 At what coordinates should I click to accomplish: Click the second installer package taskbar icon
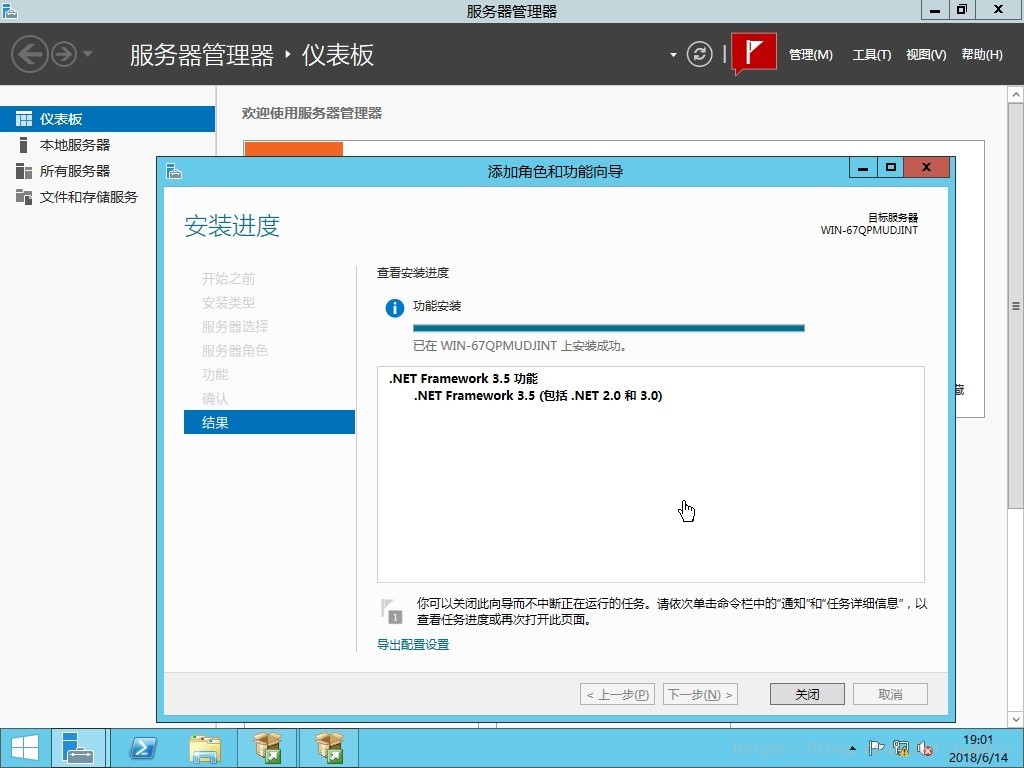(328, 748)
